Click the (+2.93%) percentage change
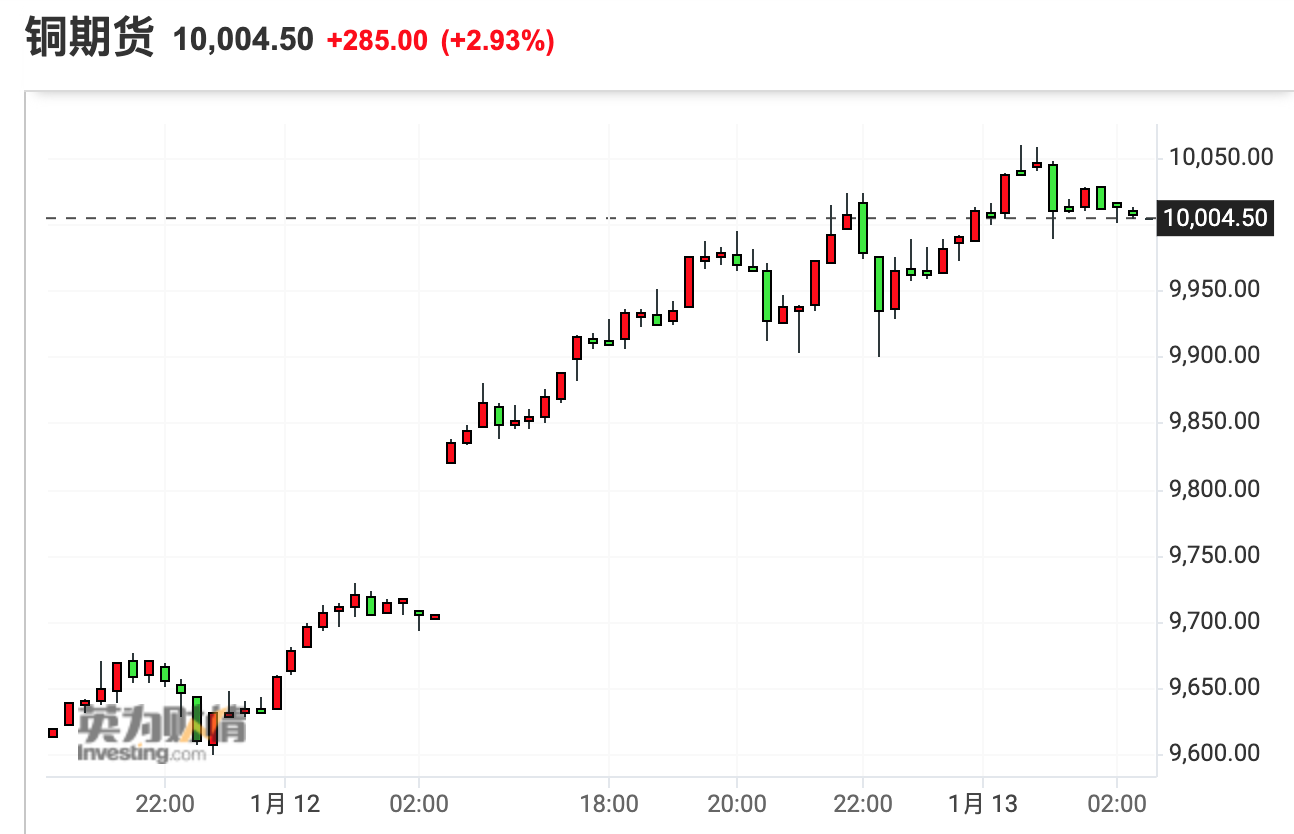 click(497, 41)
